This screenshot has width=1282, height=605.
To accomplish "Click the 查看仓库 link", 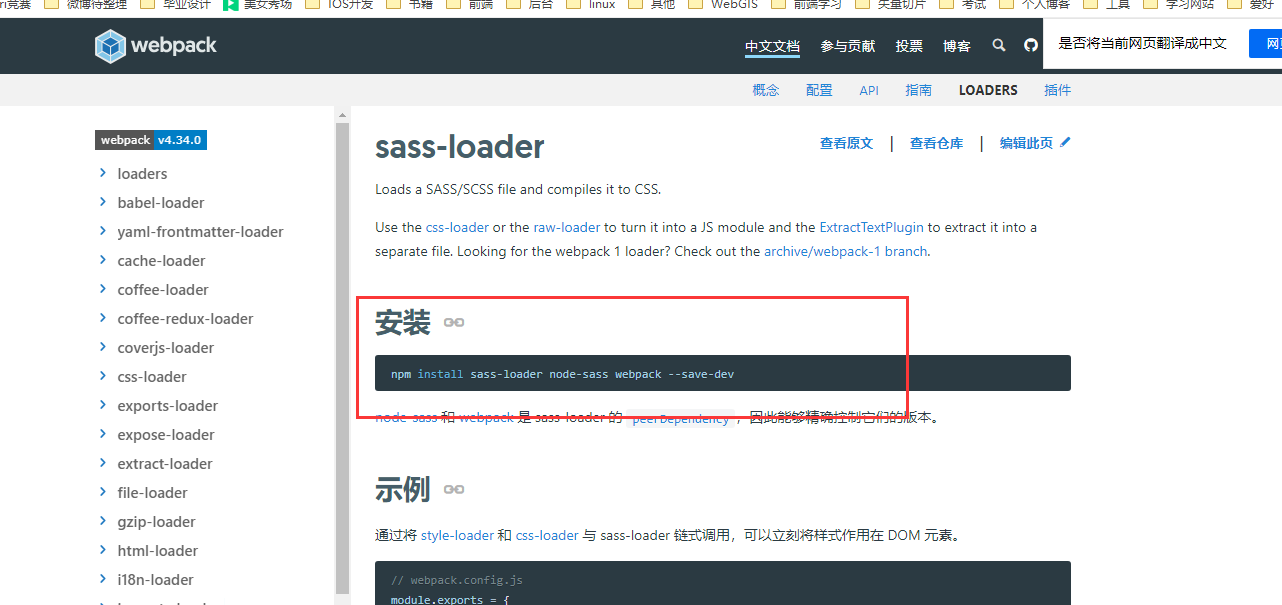I will coord(936,143).
